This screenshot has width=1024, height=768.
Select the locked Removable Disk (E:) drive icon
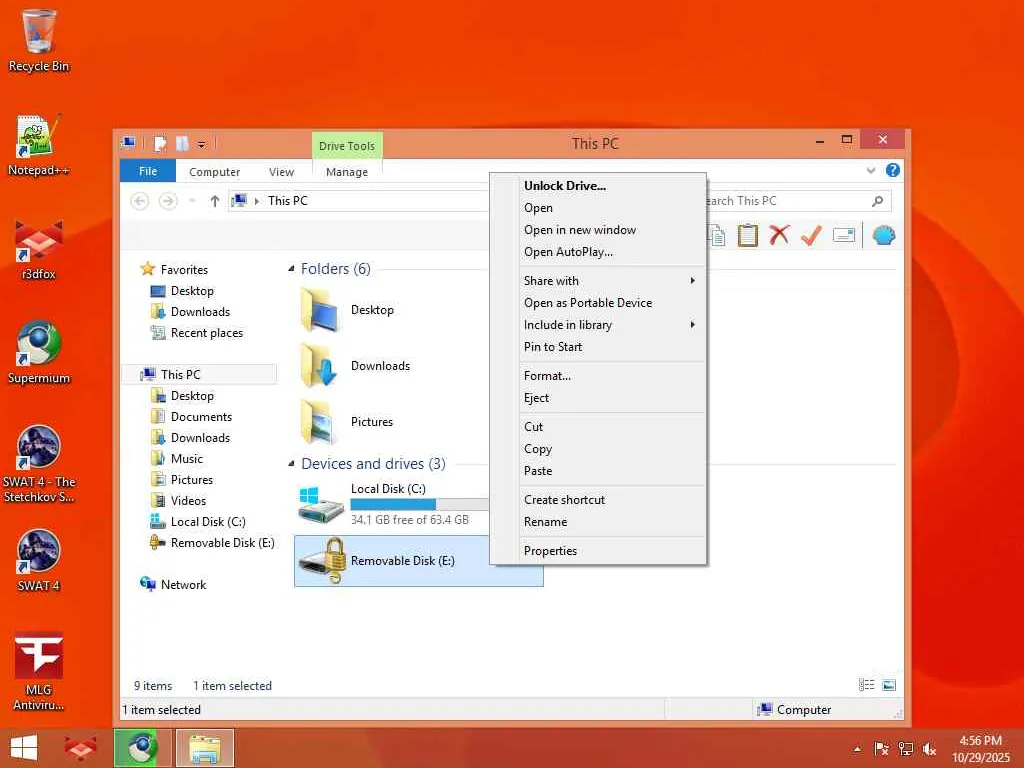click(x=322, y=560)
